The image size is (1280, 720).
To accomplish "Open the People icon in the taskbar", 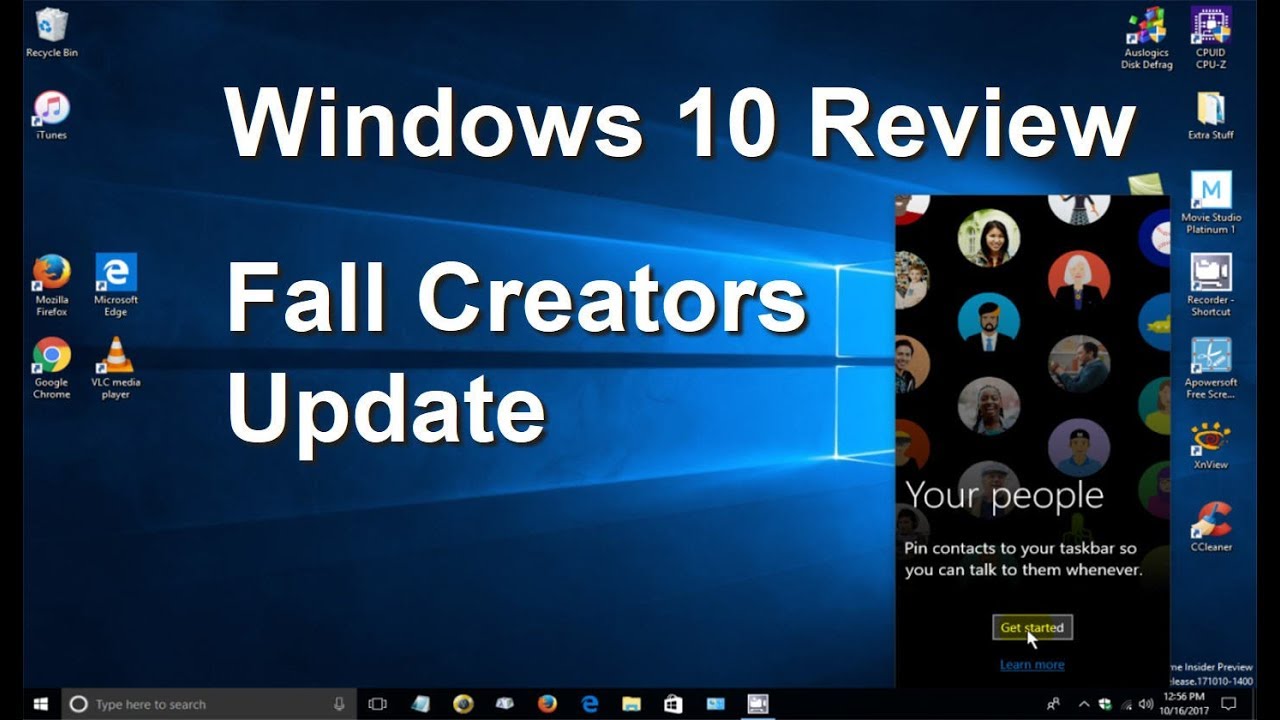I will click(1053, 704).
